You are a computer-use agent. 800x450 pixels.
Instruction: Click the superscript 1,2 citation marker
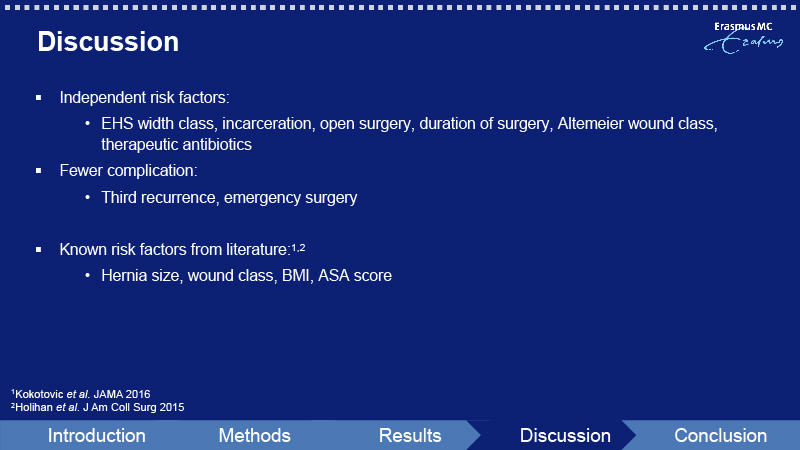coord(298,247)
